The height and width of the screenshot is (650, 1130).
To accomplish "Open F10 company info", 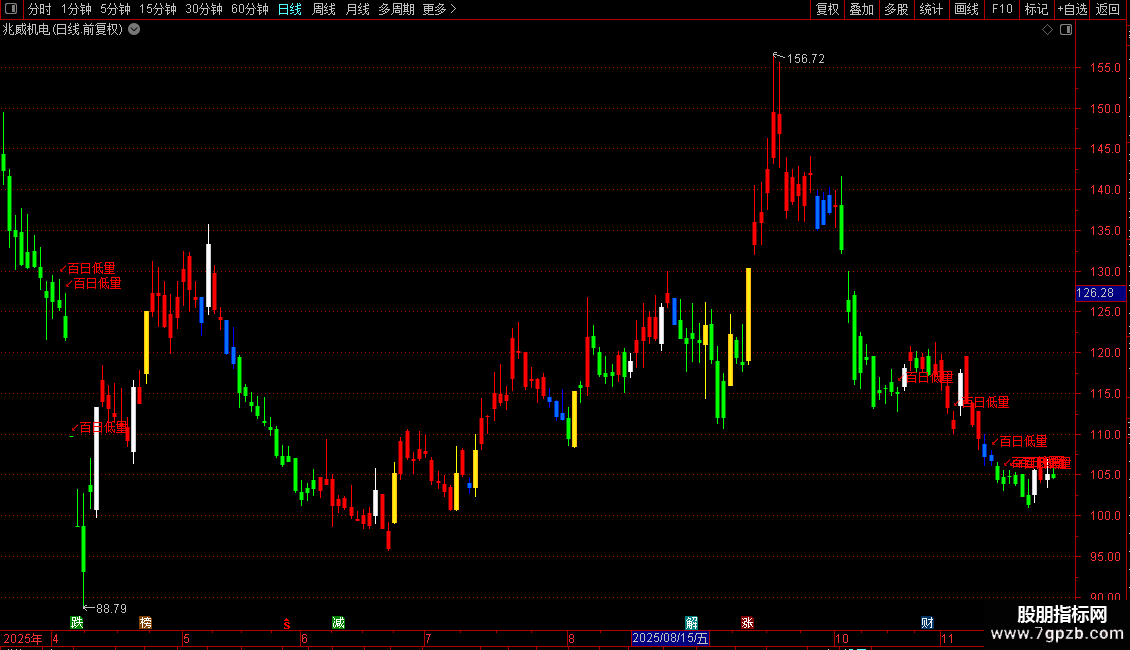I will 1002,9.
